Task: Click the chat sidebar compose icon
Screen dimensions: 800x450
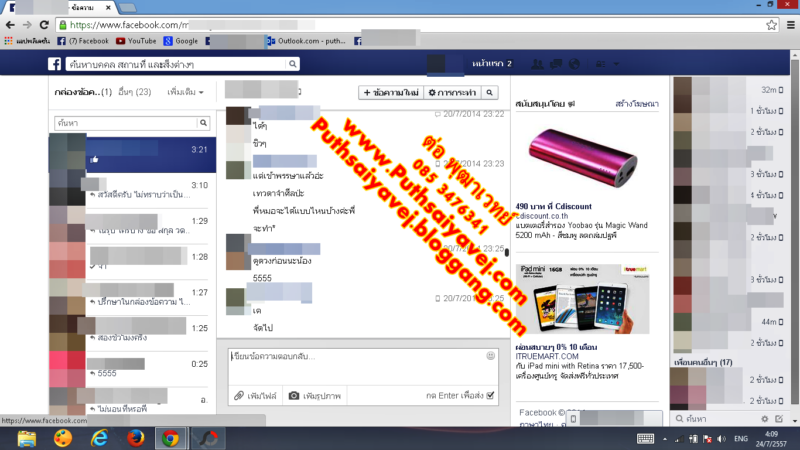Action: (x=779, y=419)
